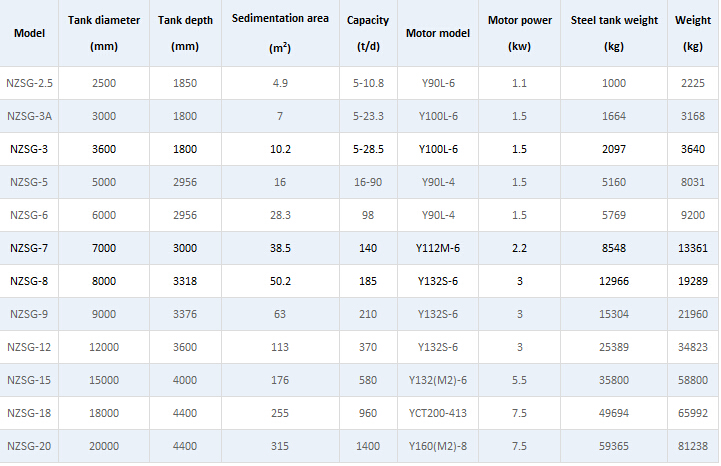Select the Sedimentation area column header
Screen dimensions: 721x466
(280, 33)
